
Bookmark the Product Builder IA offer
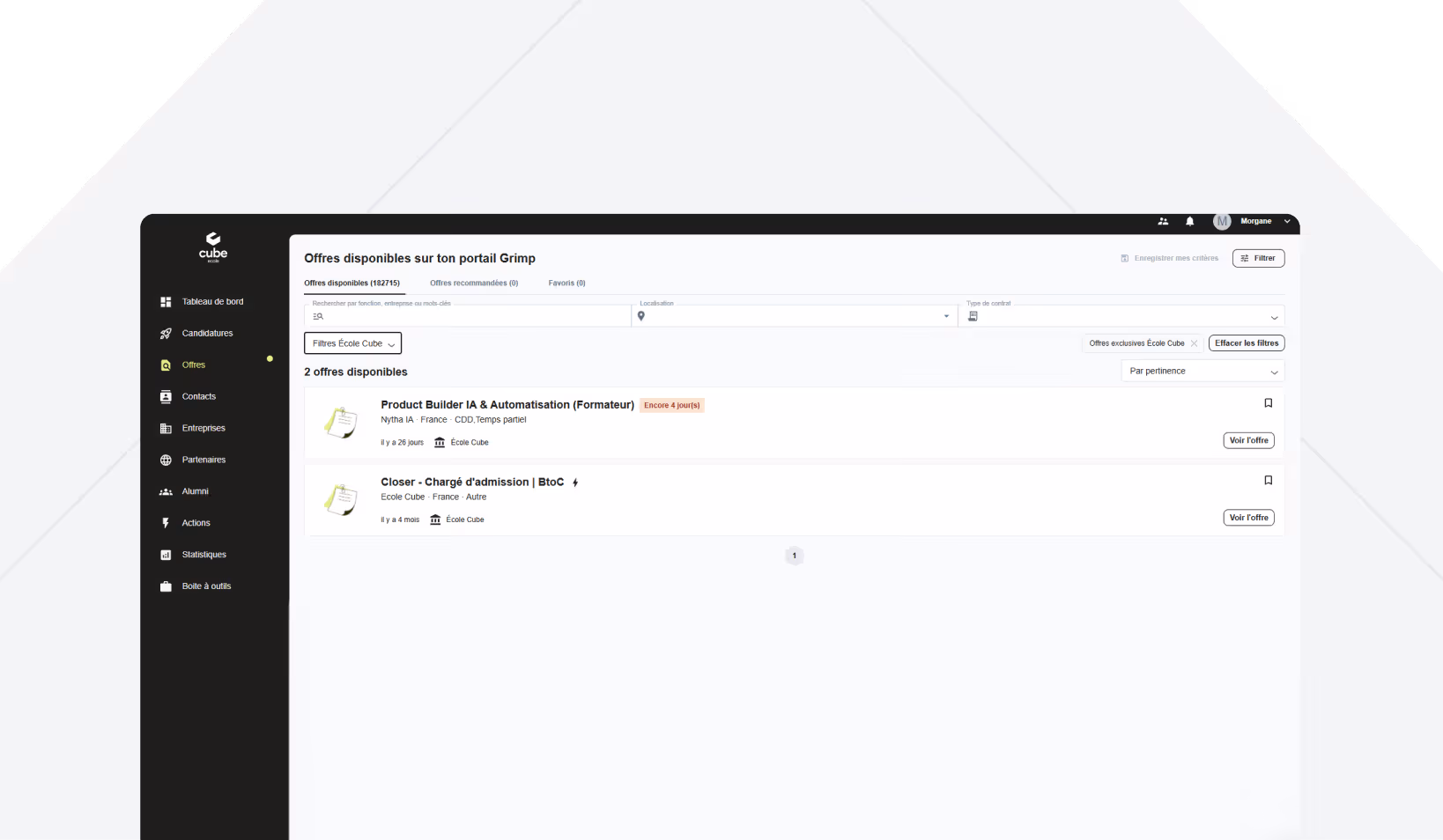[1269, 403]
